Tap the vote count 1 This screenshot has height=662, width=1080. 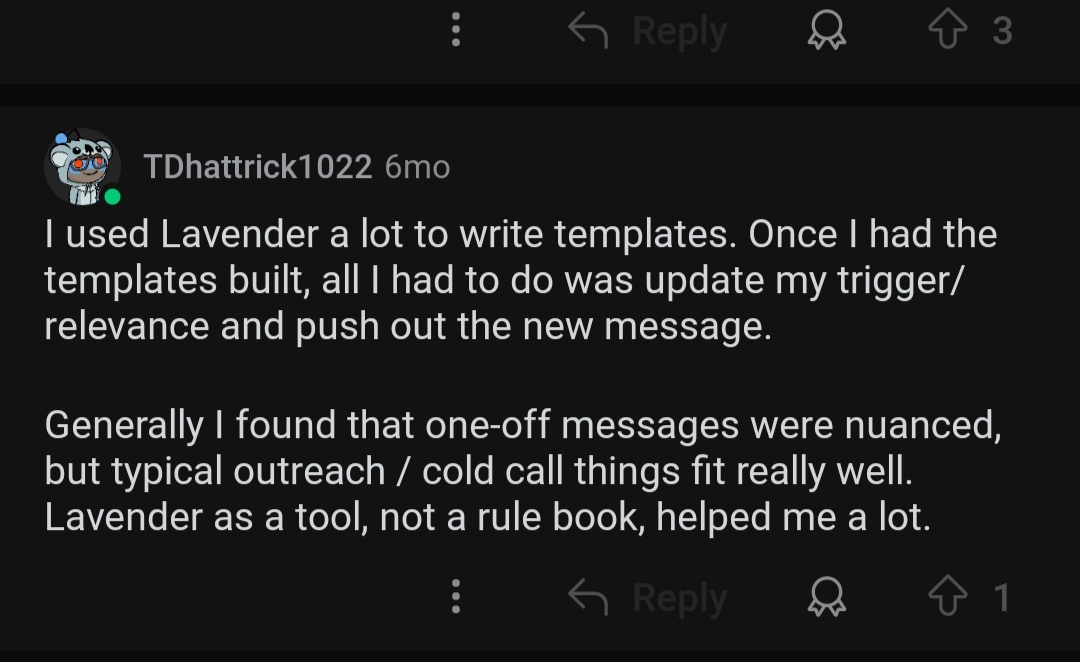[1002, 597]
